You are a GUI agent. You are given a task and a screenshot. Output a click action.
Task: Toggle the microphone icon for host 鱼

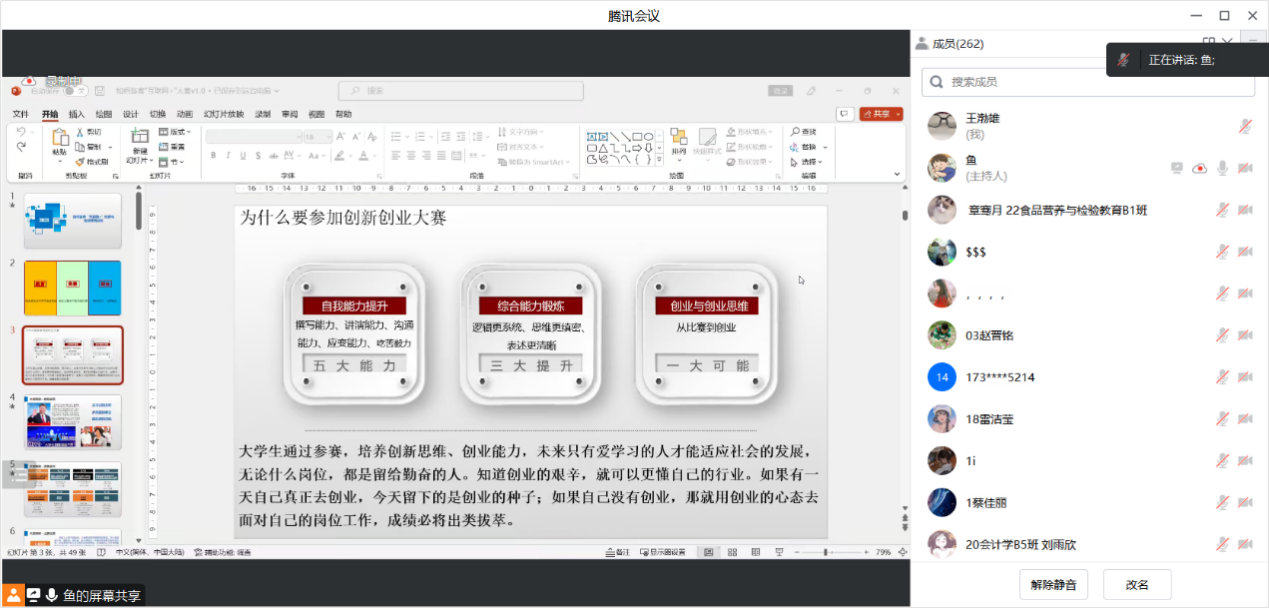[1222, 168]
